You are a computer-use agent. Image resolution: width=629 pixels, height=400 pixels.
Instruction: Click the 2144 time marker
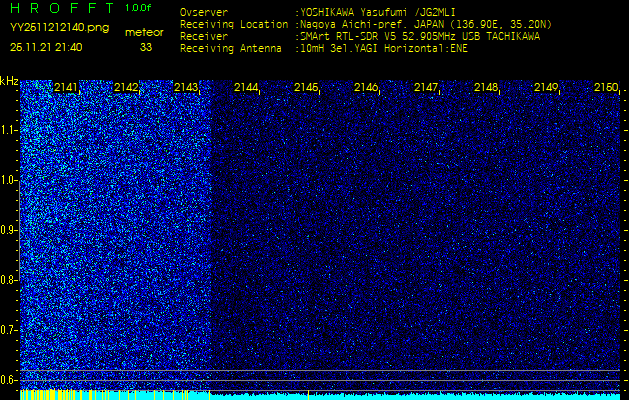(x=246, y=87)
